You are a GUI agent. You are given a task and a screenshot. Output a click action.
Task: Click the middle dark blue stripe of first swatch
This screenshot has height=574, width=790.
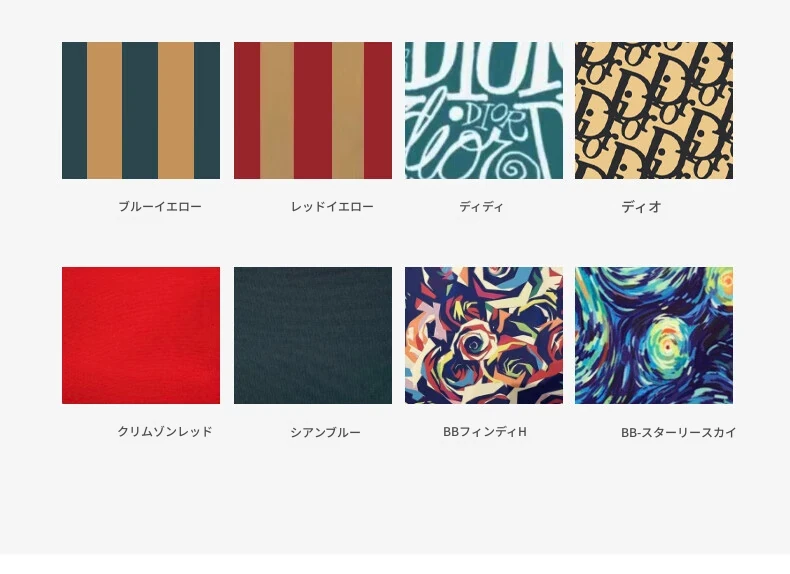pyautogui.click(x=140, y=110)
